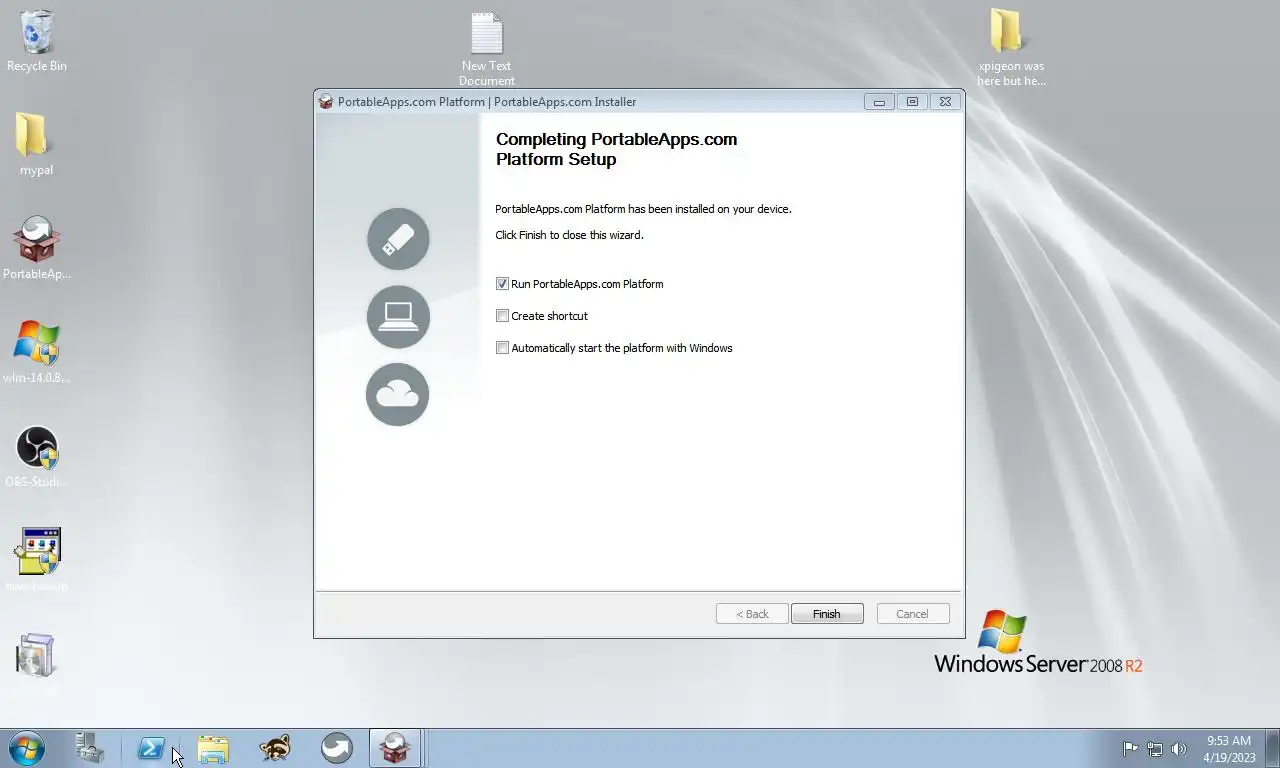Enable the Create shortcut checkbox
The width and height of the screenshot is (1280, 768).
tap(503, 316)
